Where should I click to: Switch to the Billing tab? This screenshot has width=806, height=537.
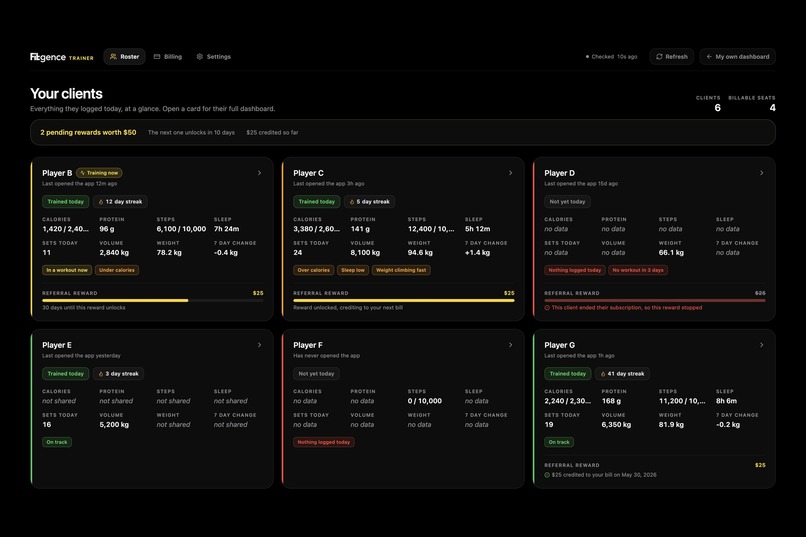tap(168, 57)
